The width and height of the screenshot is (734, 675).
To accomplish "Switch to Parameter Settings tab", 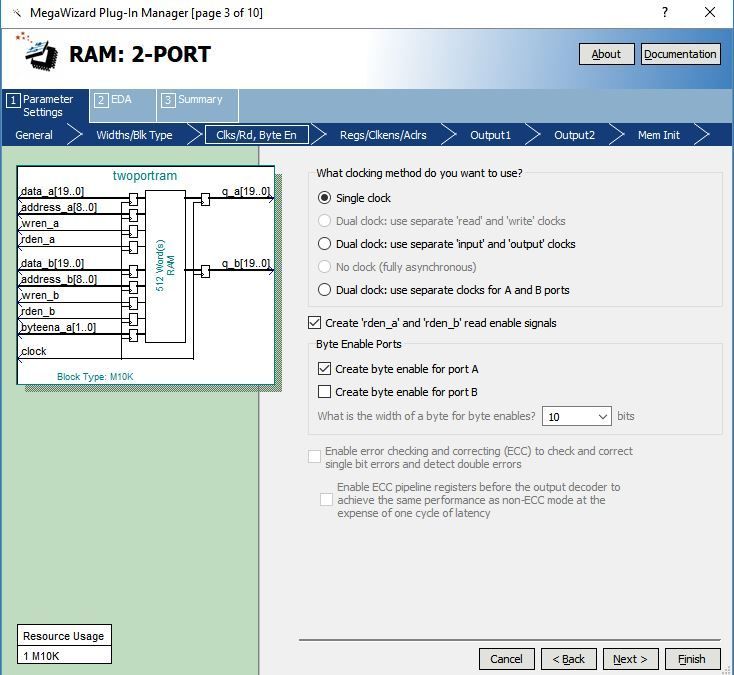I will coord(45,106).
